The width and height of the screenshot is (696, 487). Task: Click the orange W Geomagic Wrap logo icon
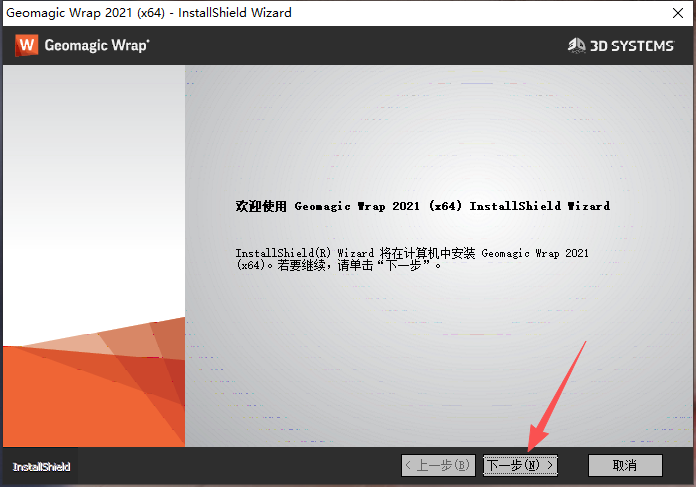27,45
